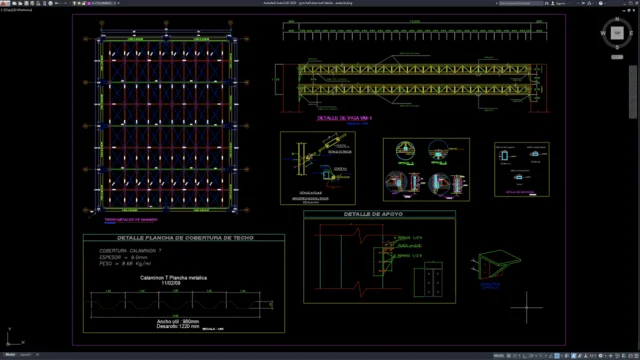This screenshot has height=360, width=640.
Task: Click the Annotation Monitor plus icon
Action: pos(611,356)
